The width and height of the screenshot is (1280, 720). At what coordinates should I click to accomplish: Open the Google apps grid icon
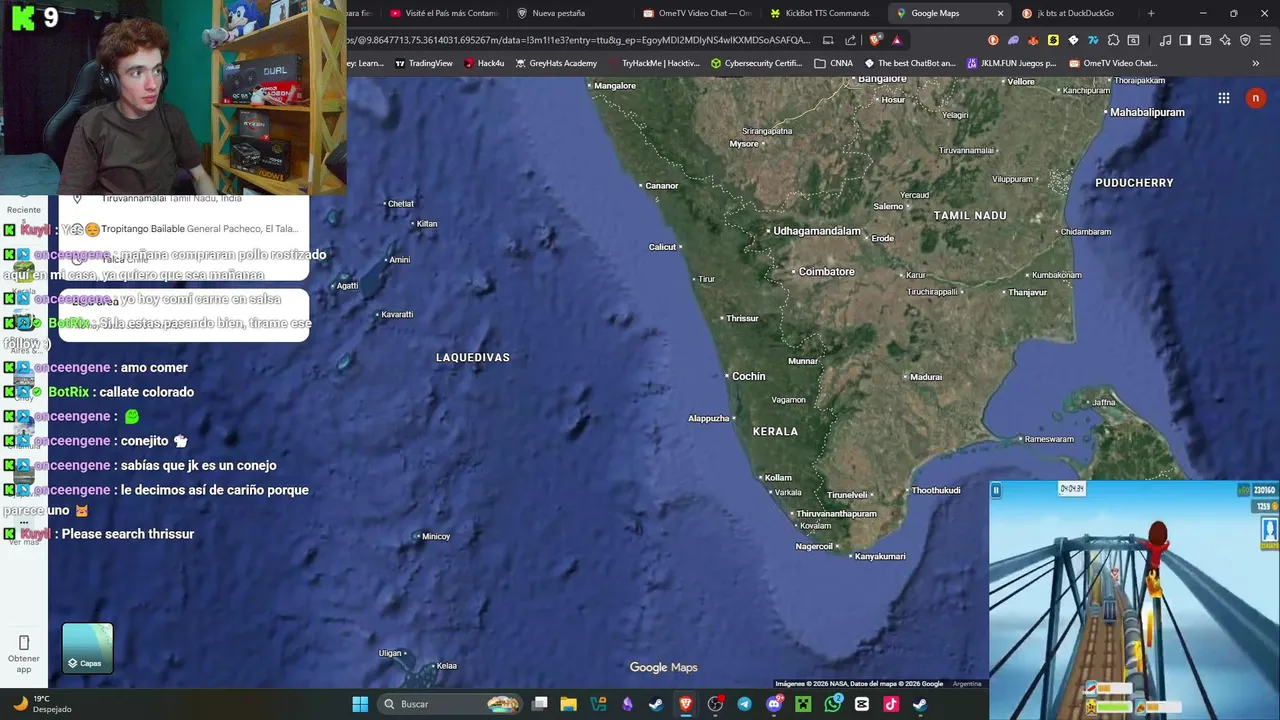click(1224, 98)
